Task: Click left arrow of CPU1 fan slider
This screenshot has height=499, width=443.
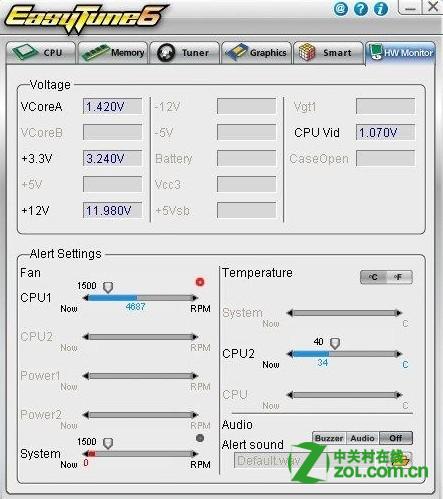Action: pos(86,298)
